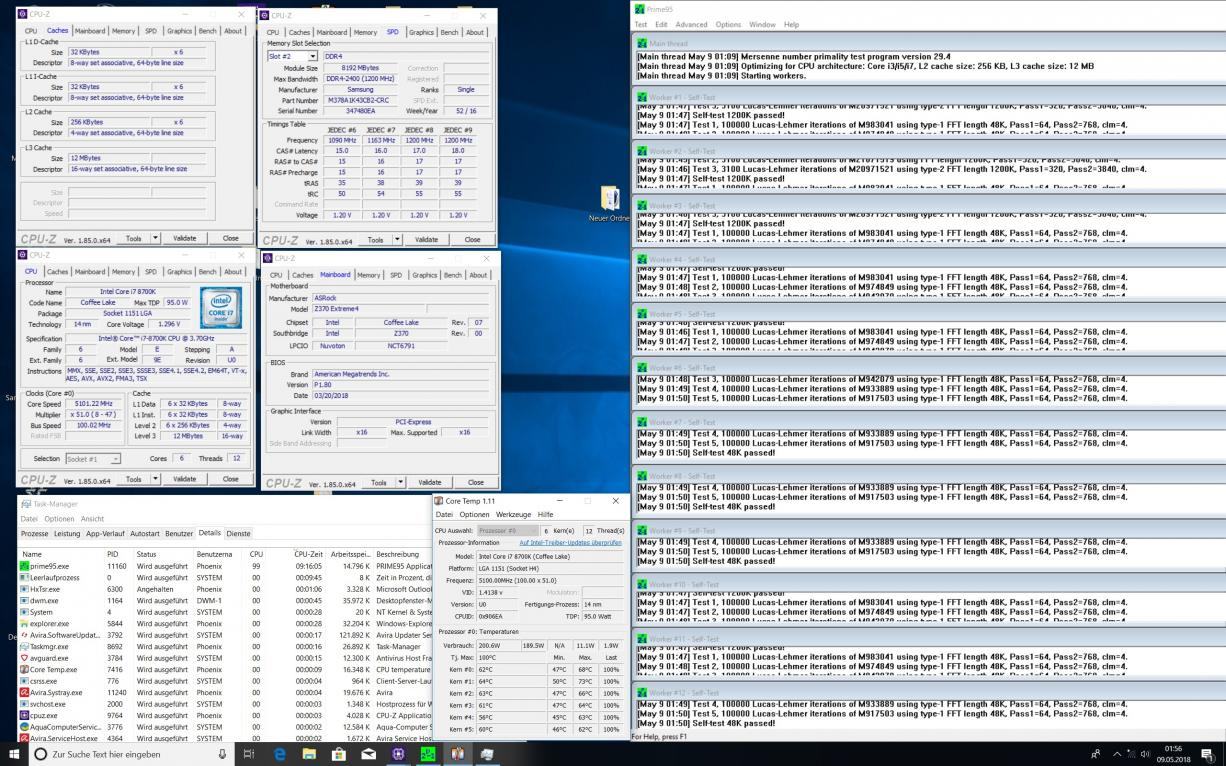Select the dwm.exe process icon
1226x766 pixels.
pos(24,601)
